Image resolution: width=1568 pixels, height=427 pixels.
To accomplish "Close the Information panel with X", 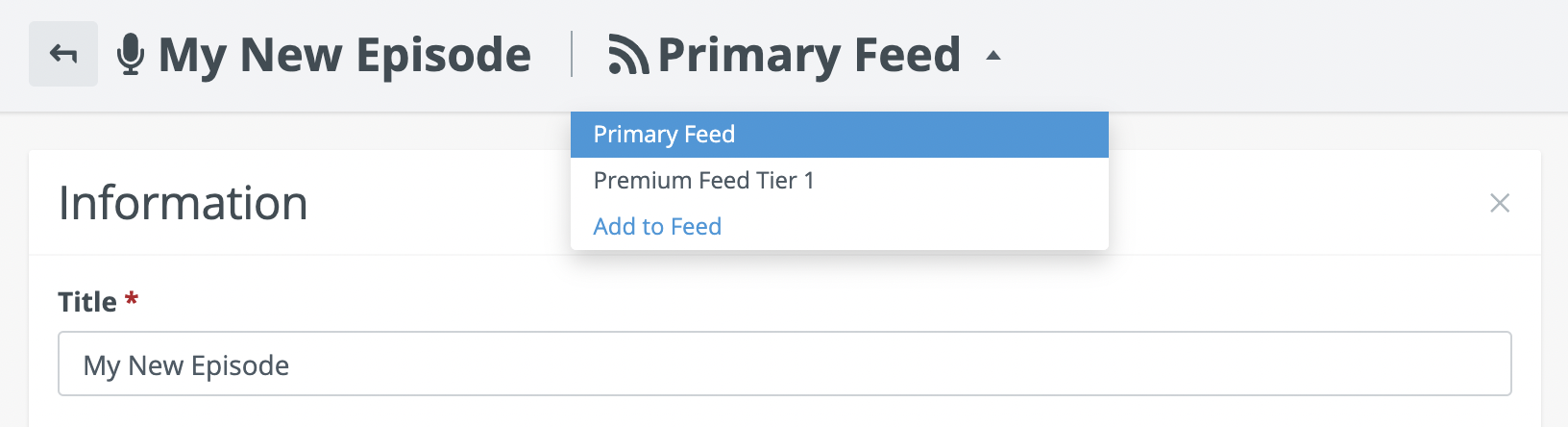I will pos(1499,203).
